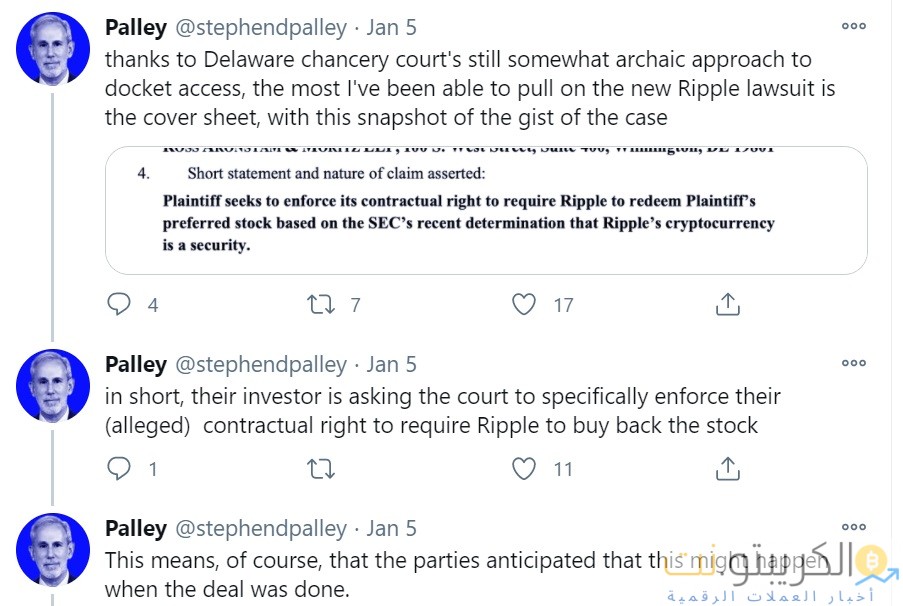
Task: Open Palley's profile name on first tweet
Action: (136, 27)
